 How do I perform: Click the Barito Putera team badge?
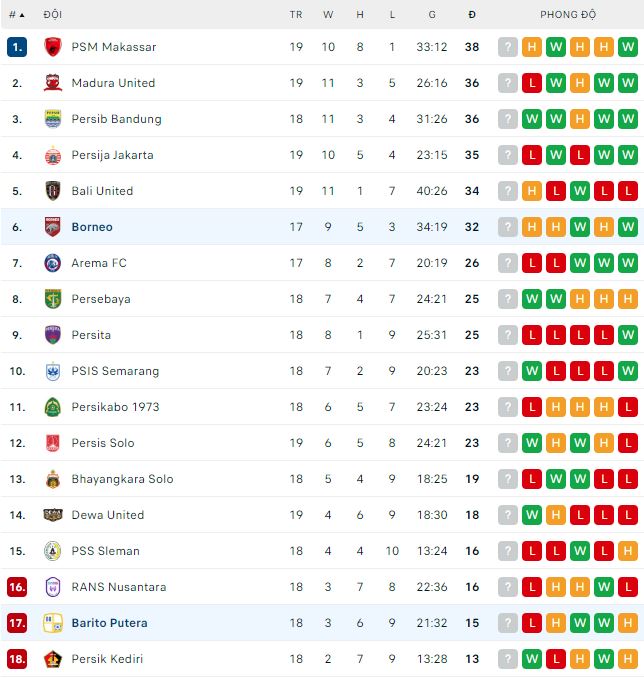point(53,623)
